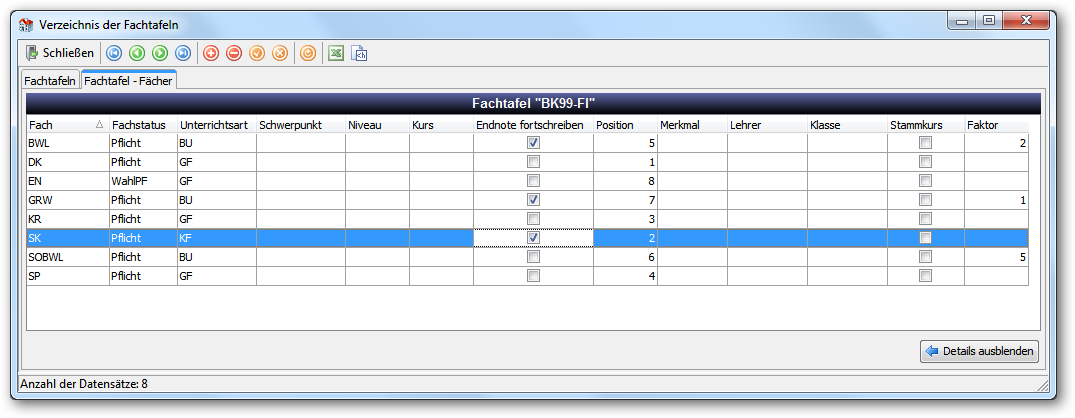Sort by the Fach column header

pyautogui.click(x=68, y=125)
